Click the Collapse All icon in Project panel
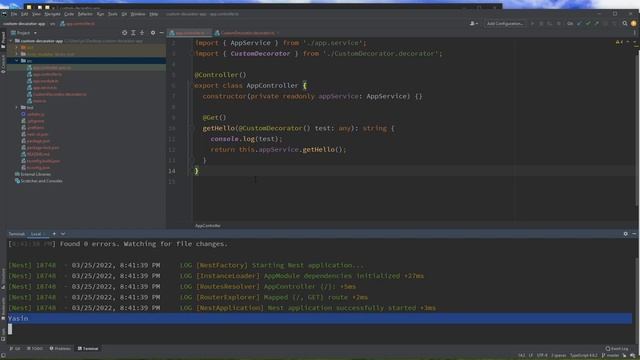 coord(142,33)
